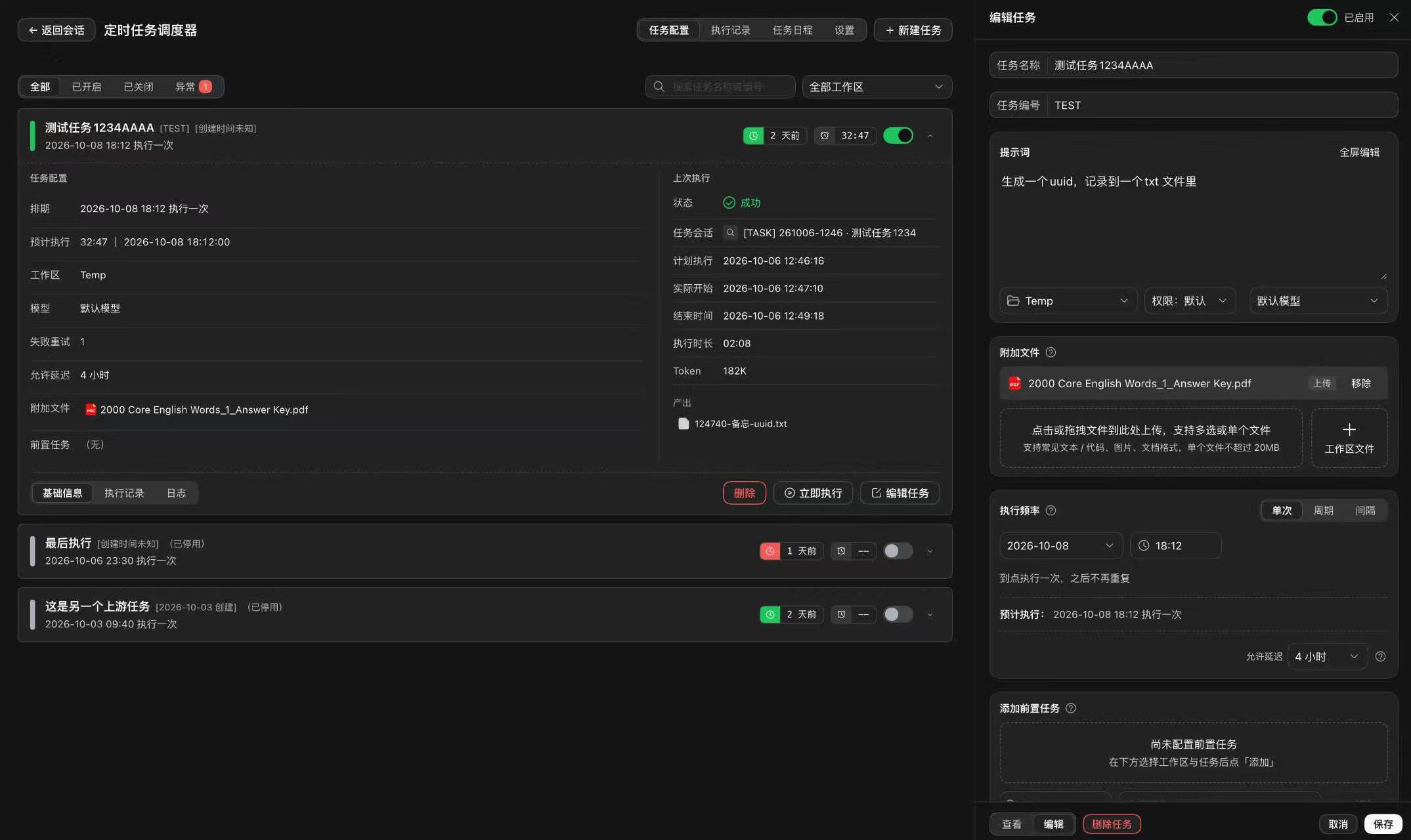Screen dimensions: 1411x840
Task: Expand the 最后执行 task card
Action: click(x=930, y=551)
